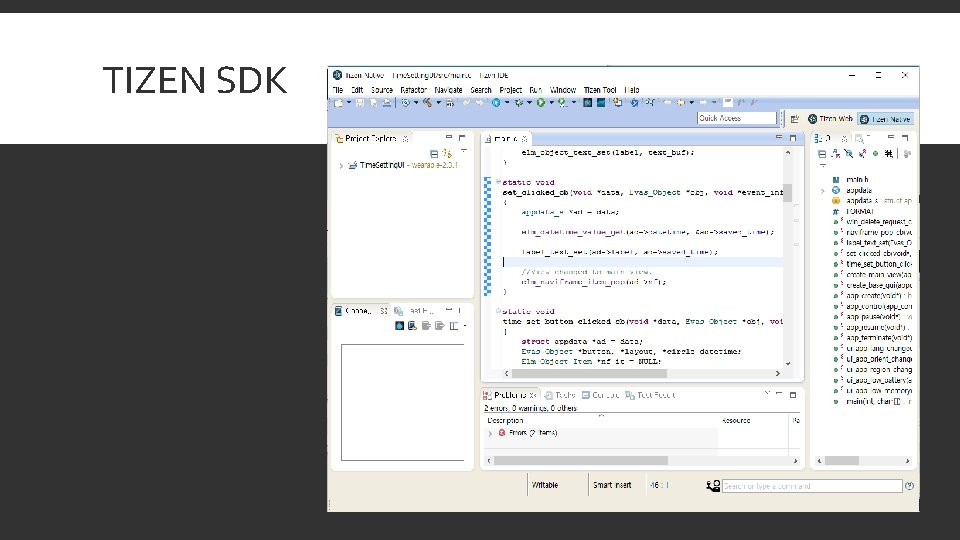Open the File menu
960x540 pixels.
338,90
